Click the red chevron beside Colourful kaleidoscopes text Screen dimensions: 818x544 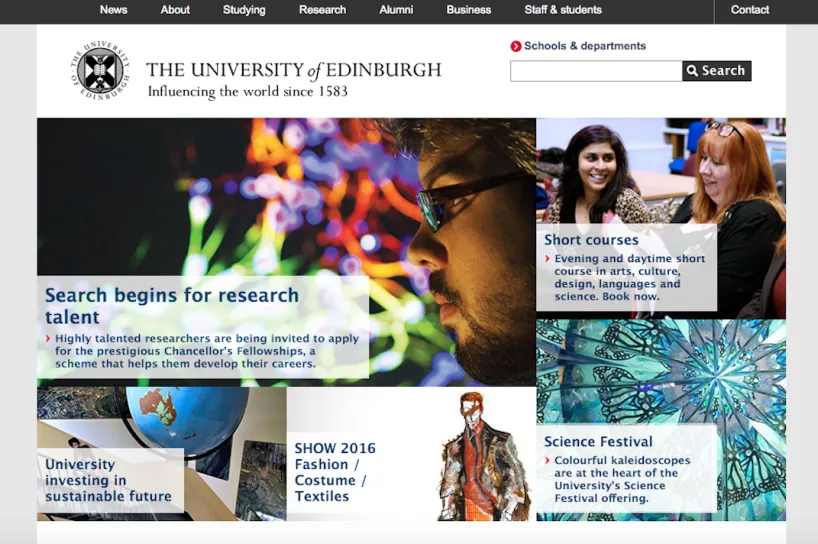pos(547,461)
